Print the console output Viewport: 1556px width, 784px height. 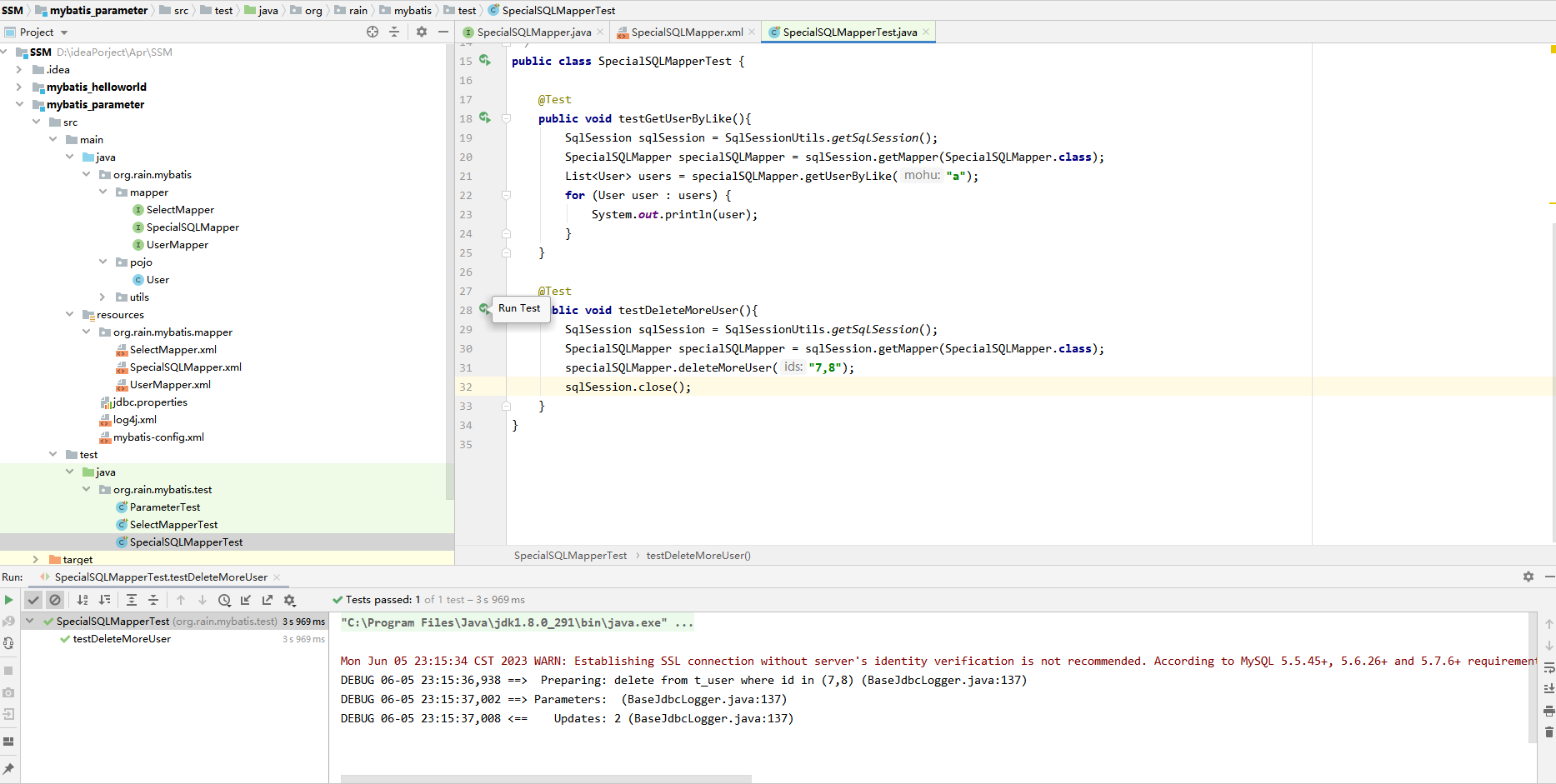(x=1548, y=711)
